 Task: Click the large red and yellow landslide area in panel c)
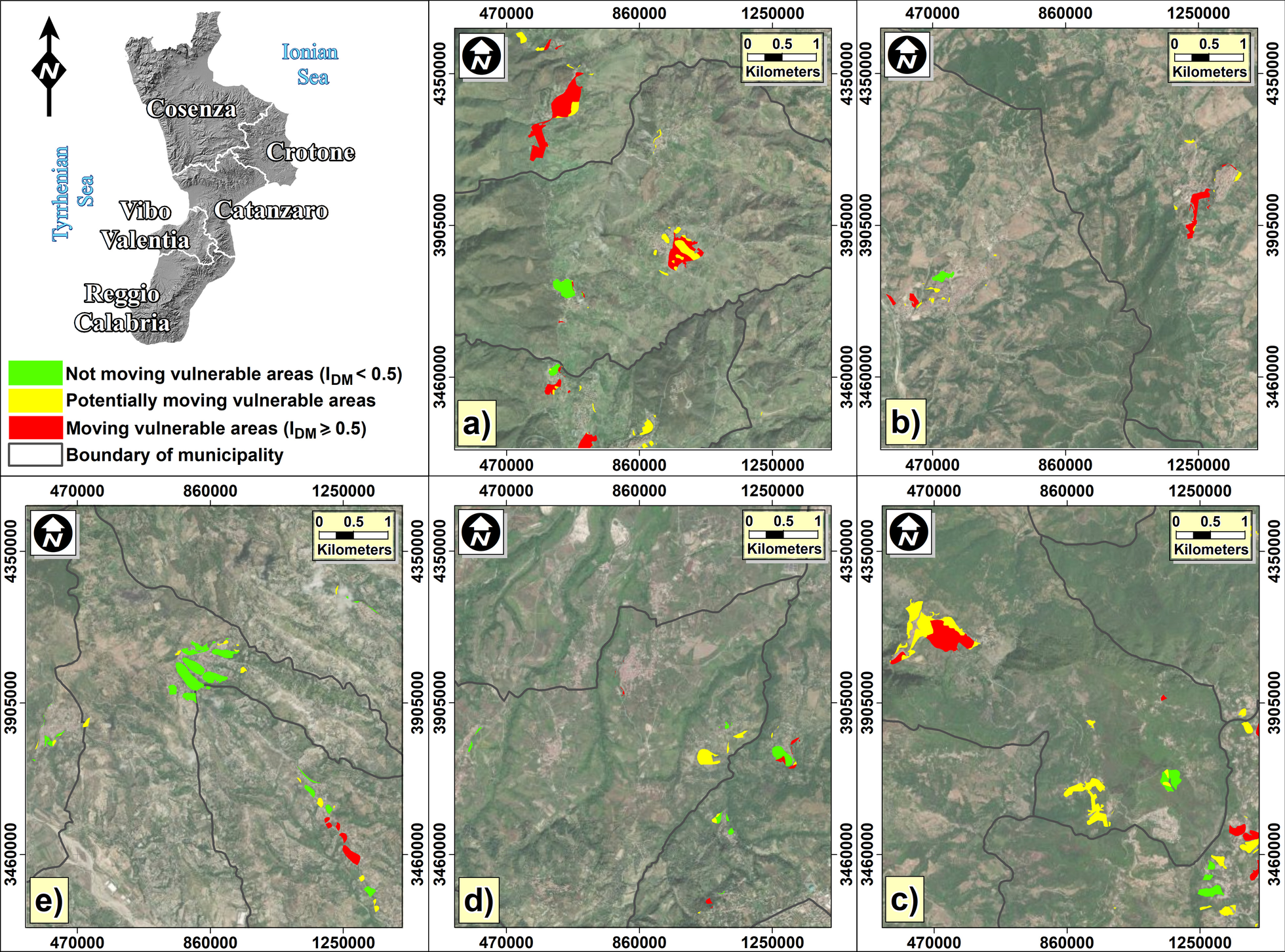coord(934,633)
